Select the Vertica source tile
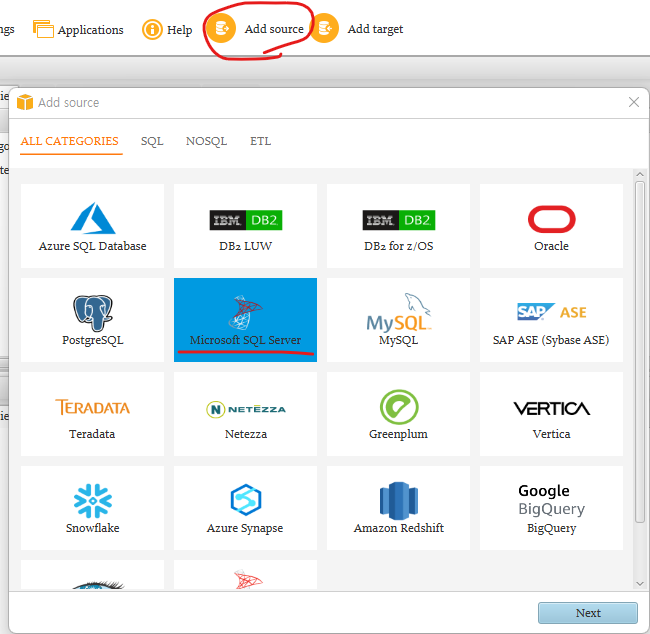 551,414
